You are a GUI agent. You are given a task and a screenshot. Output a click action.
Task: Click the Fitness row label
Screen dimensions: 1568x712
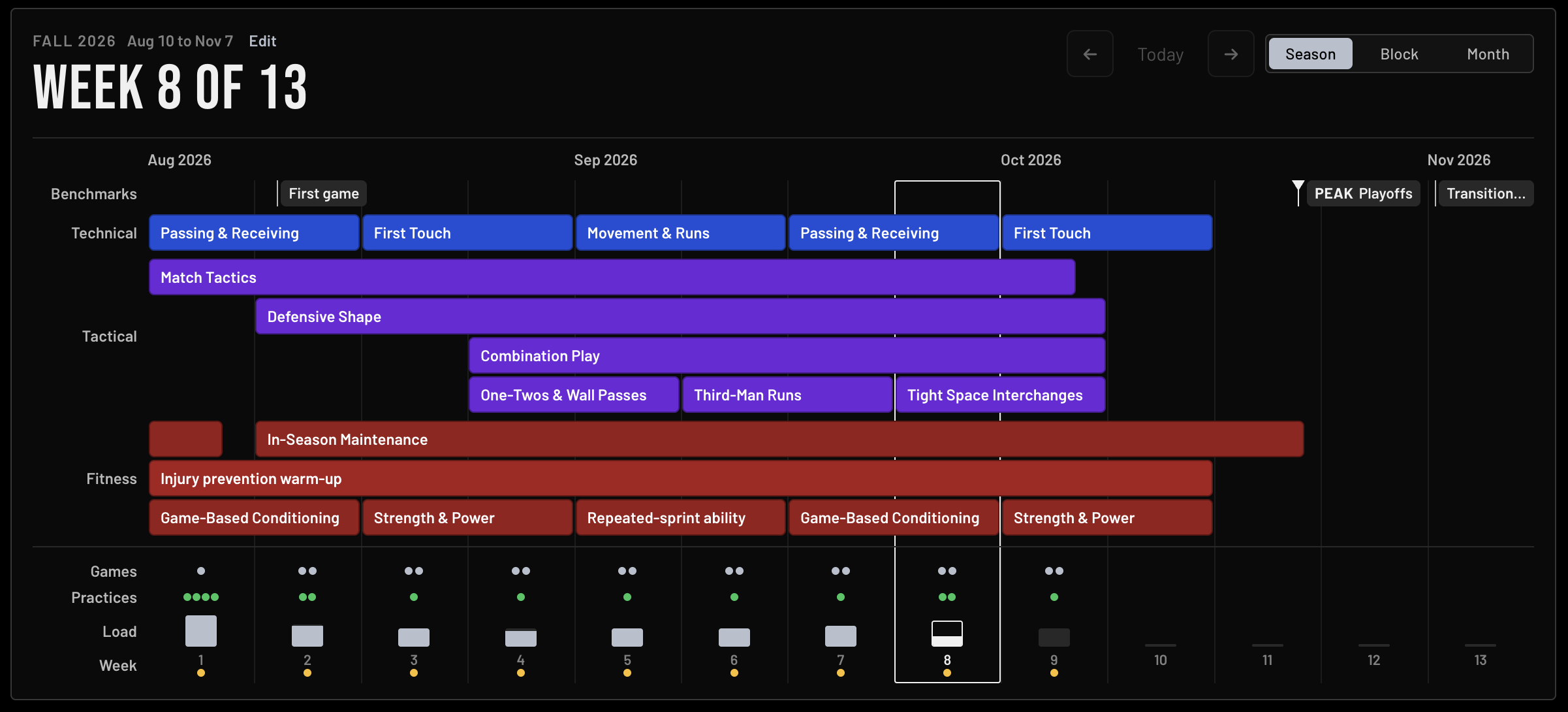(x=112, y=479)
